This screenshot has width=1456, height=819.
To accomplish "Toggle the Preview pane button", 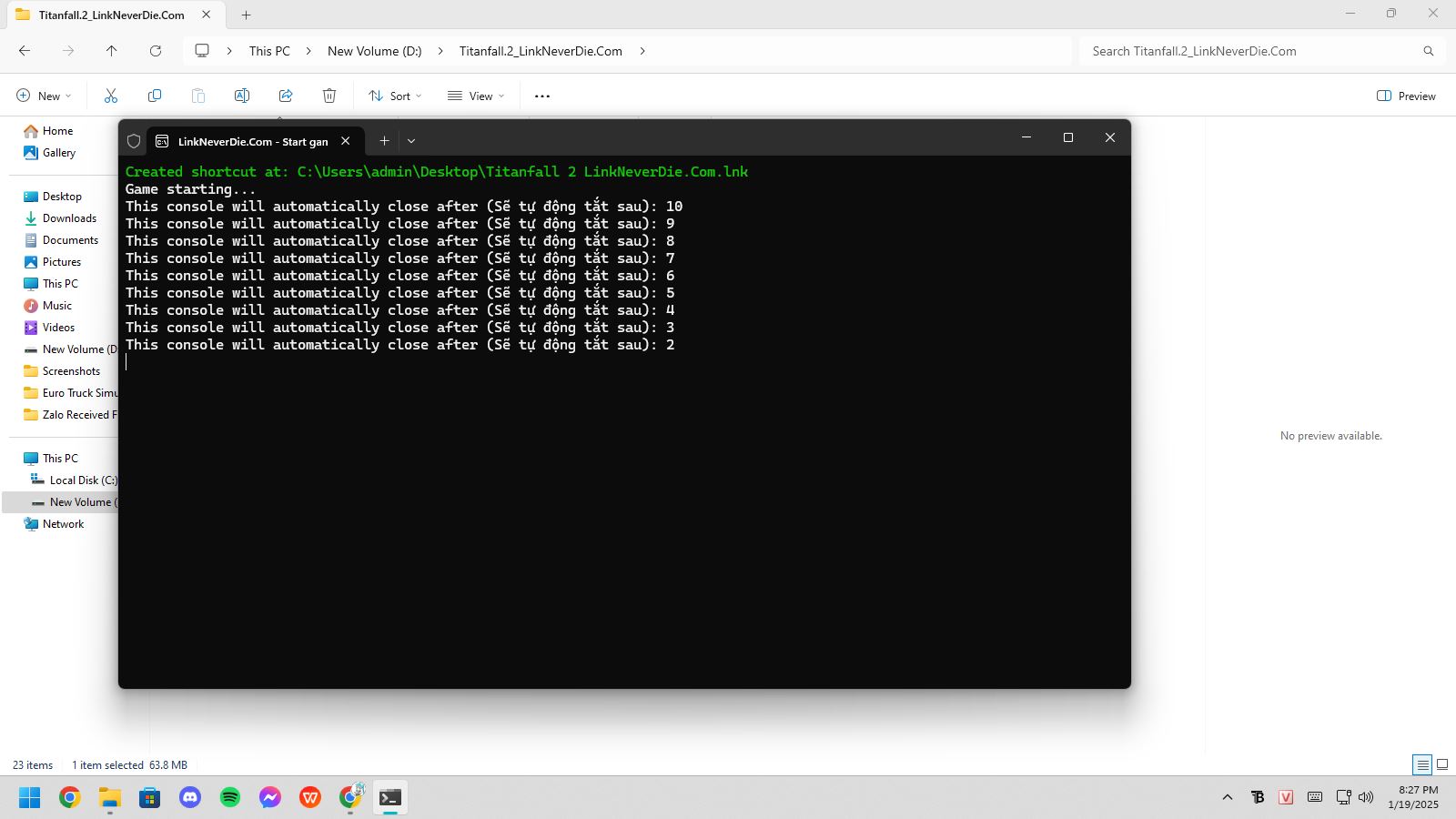I will pos(1406,96).
